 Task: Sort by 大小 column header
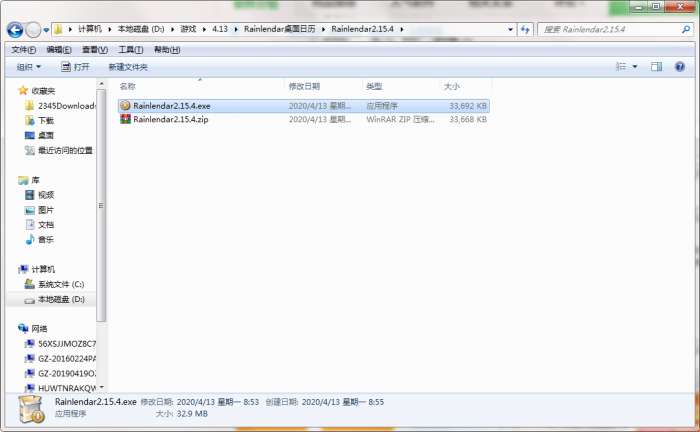(452, 86)
